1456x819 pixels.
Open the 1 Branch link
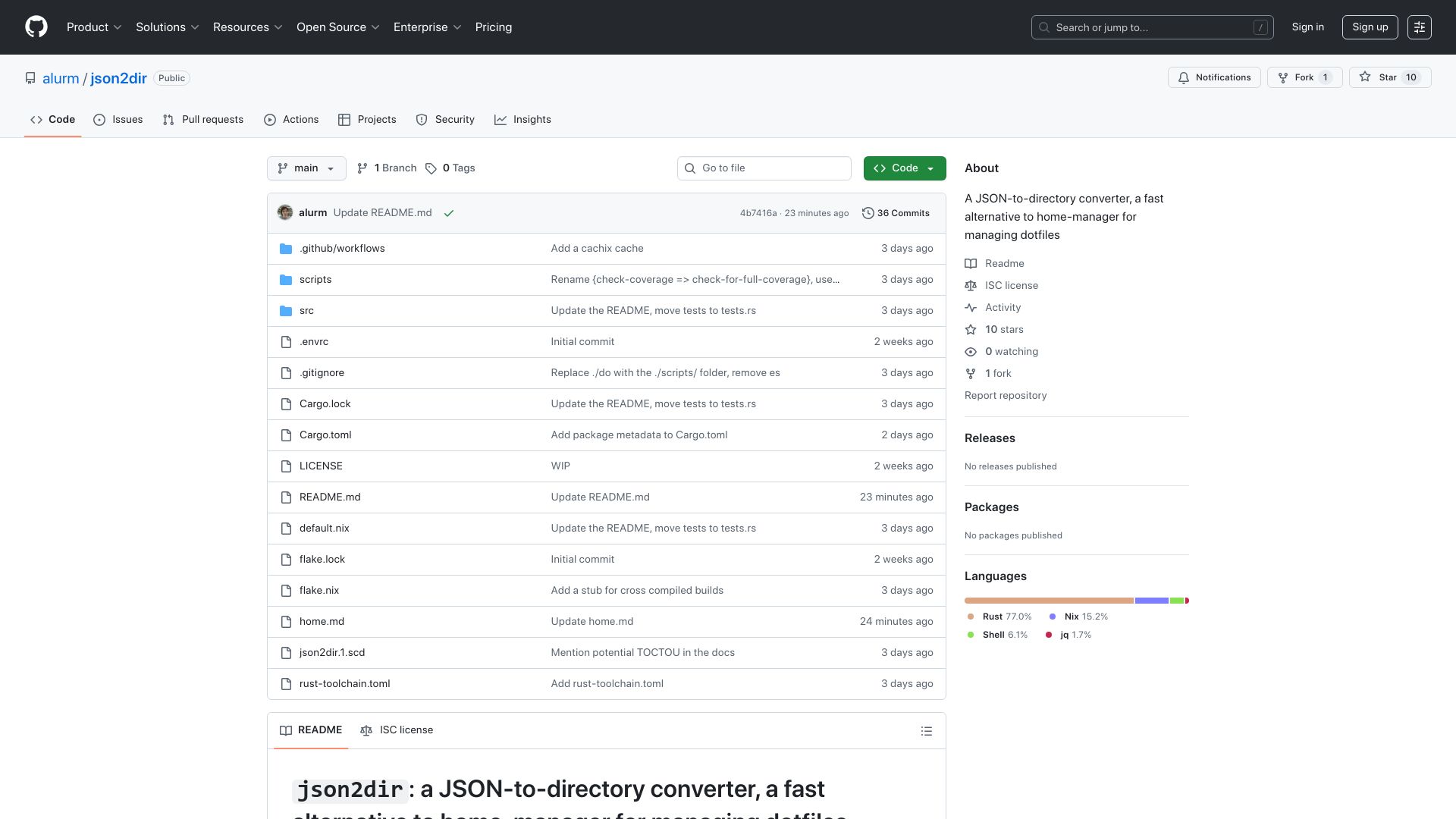[x=387, y=168]
